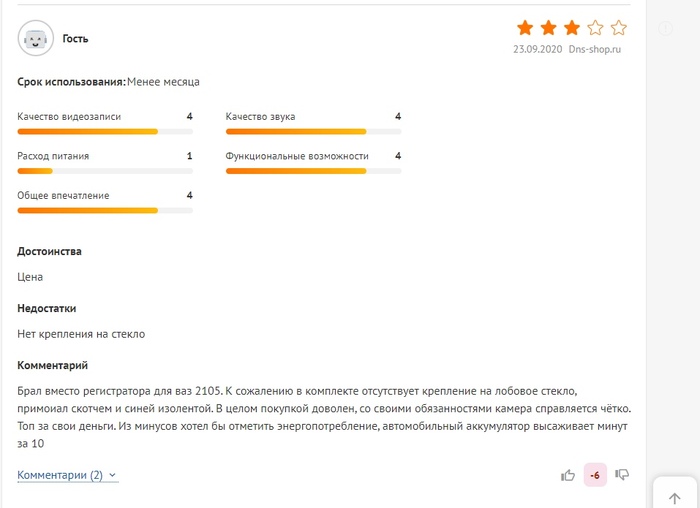
Task: Click the Гость user avatar
Action: (35, 39)
